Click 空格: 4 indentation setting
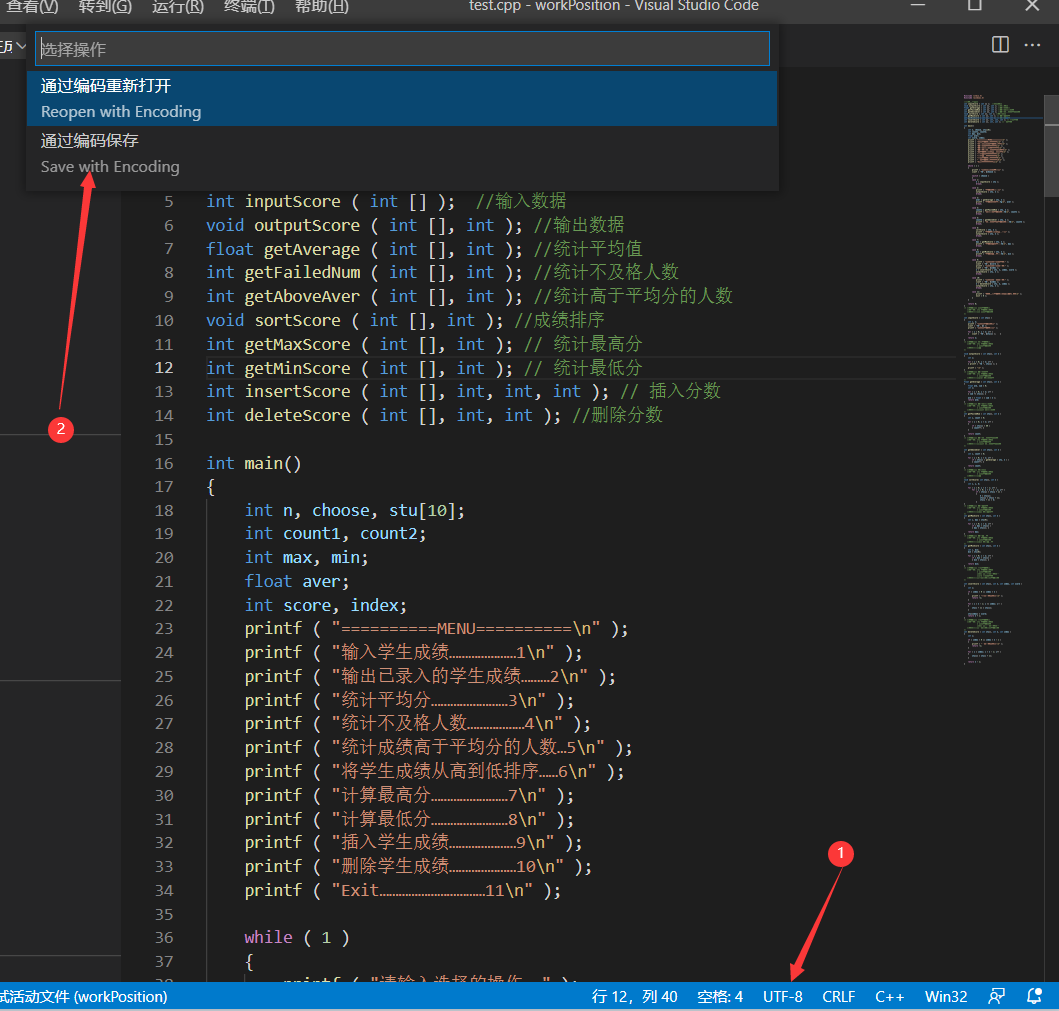 (x=719, y=996)
